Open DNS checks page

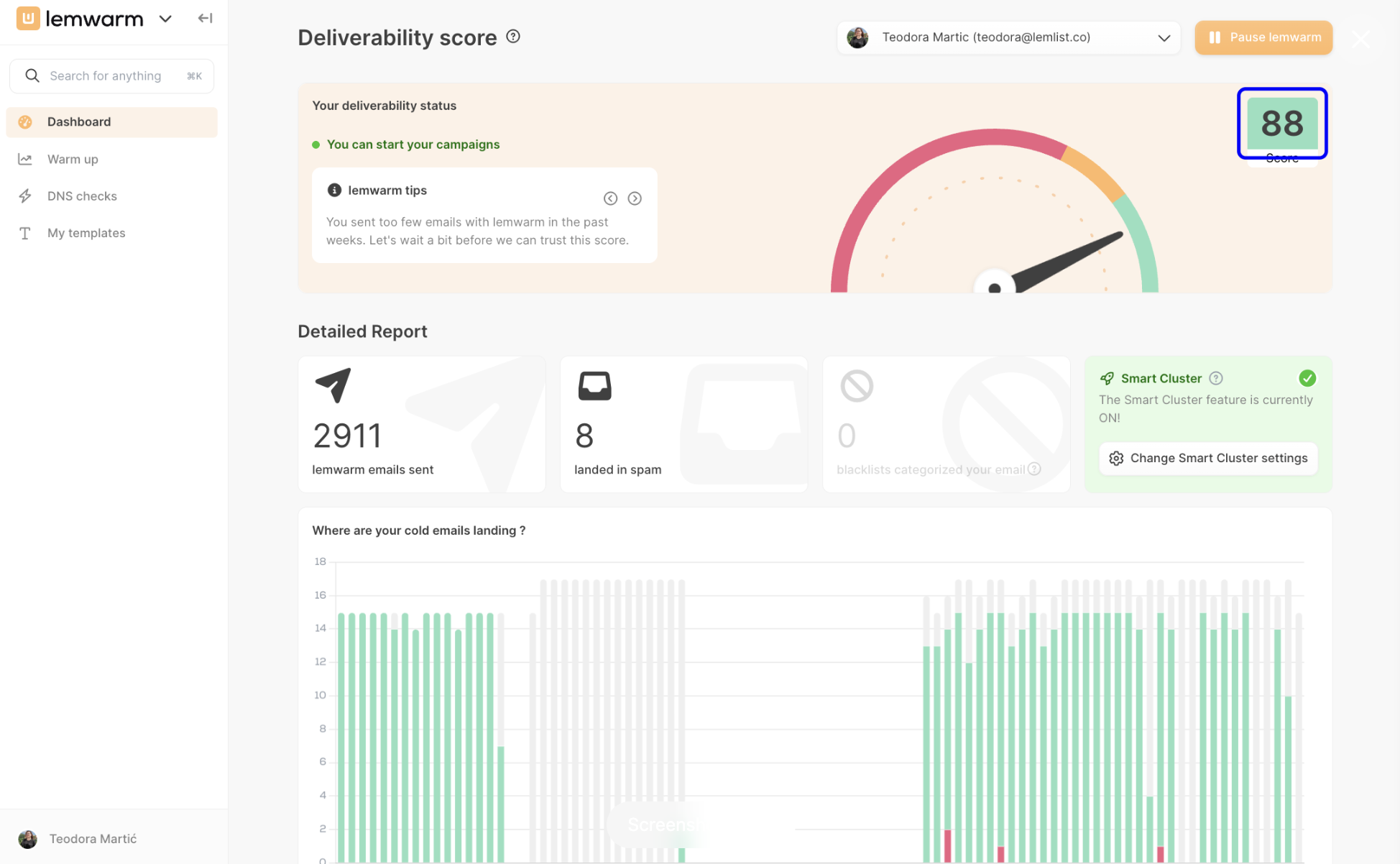[x=82, y=196]
